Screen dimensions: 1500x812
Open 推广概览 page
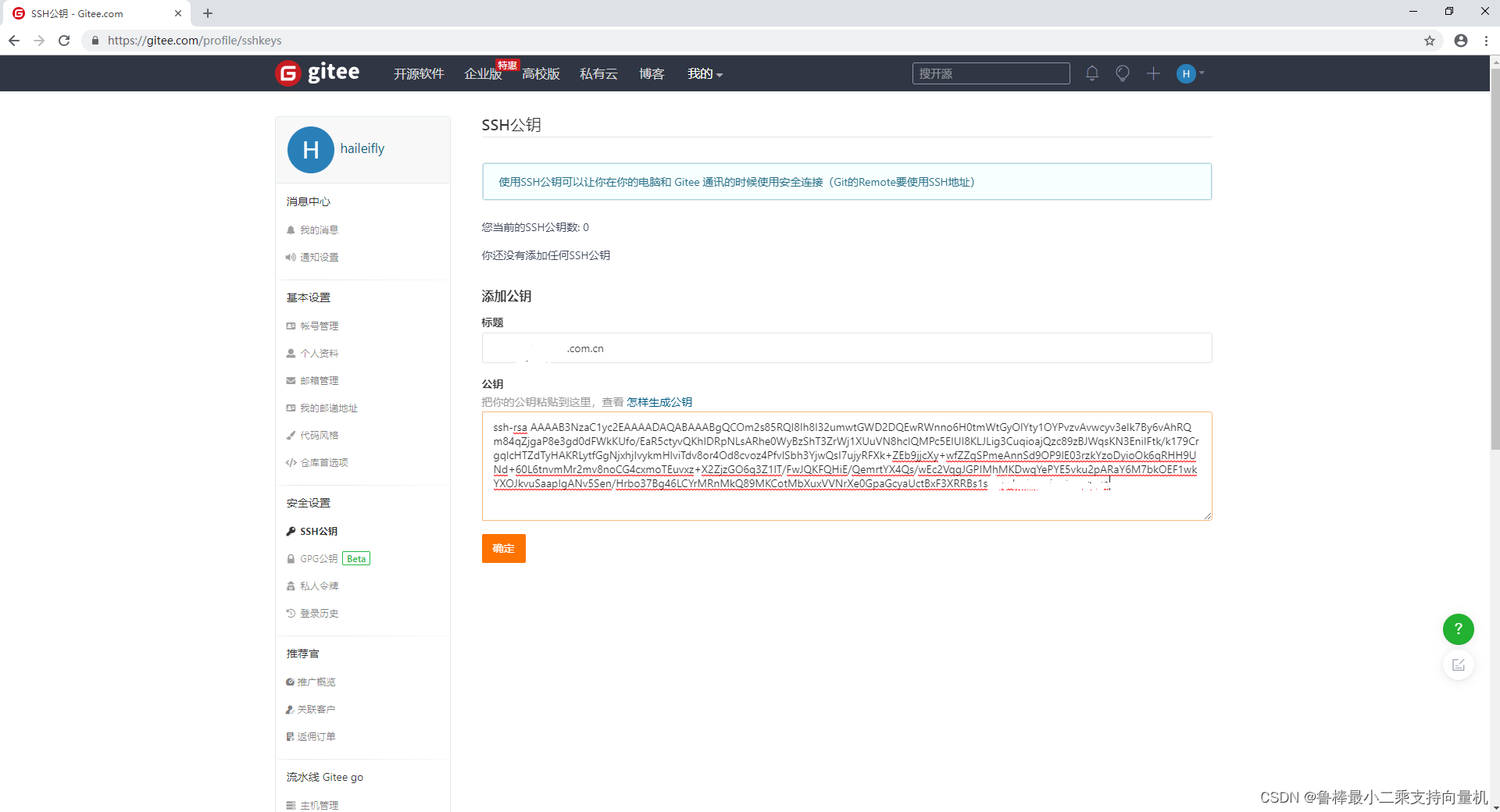pyautogui.click(x=311, y=682)
